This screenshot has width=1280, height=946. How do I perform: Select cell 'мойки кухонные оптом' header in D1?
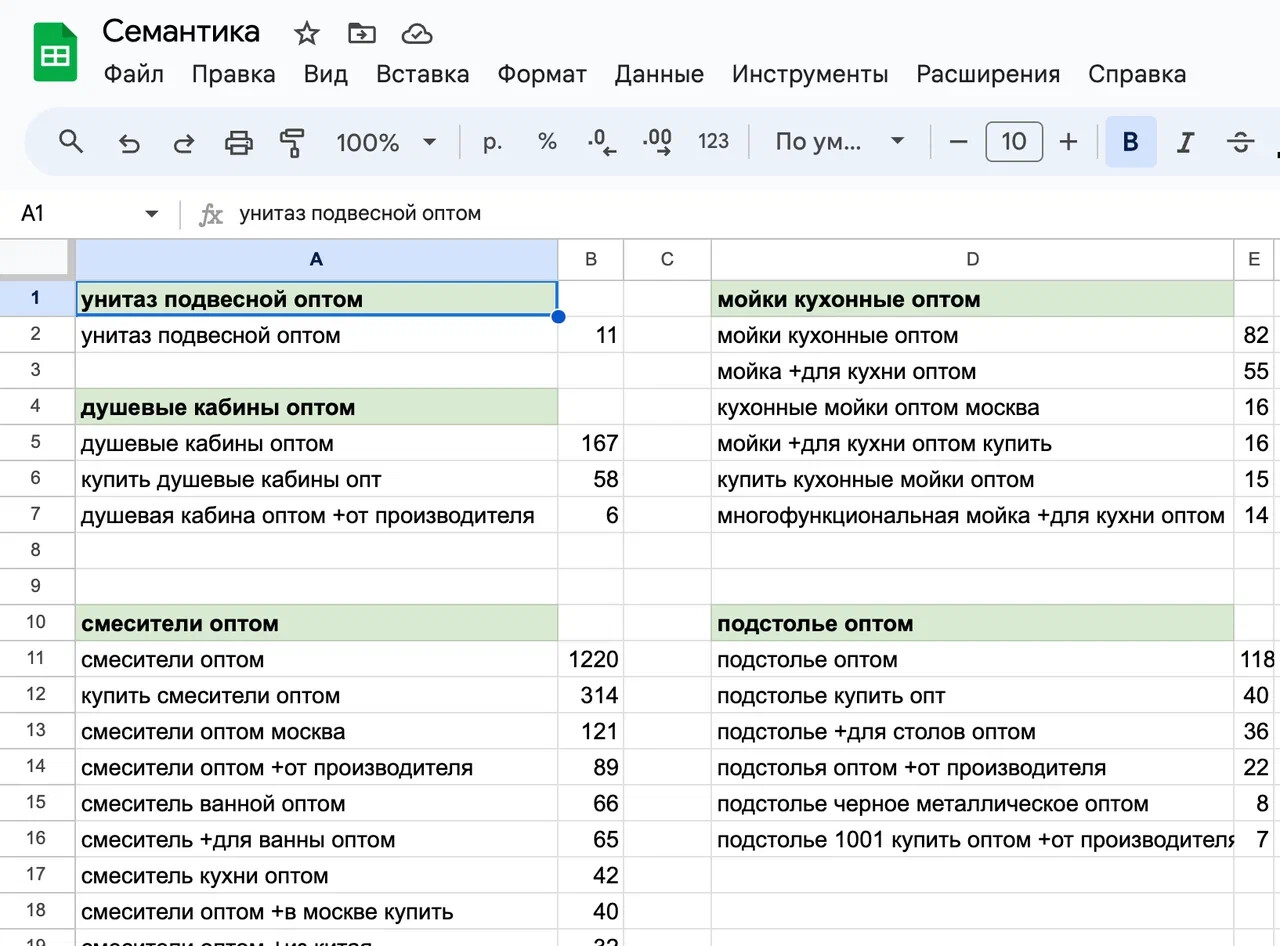tap(972, 299)
